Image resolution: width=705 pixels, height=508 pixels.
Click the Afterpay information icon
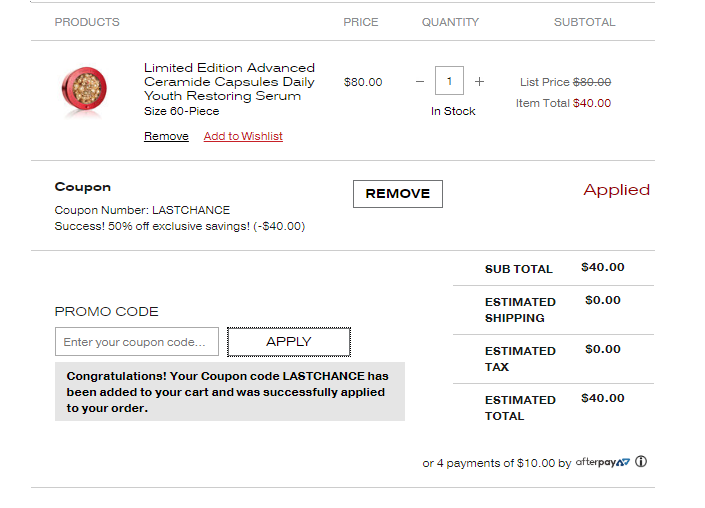coord(641,462)
